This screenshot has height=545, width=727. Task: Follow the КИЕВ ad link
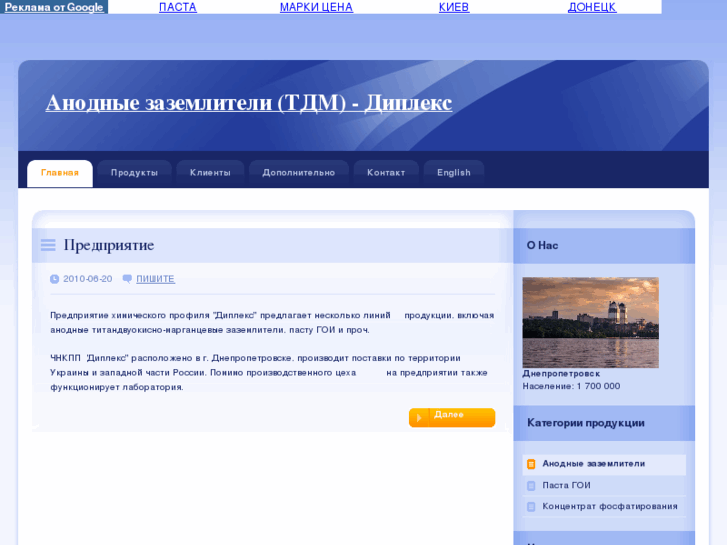[x=454, y=7]
